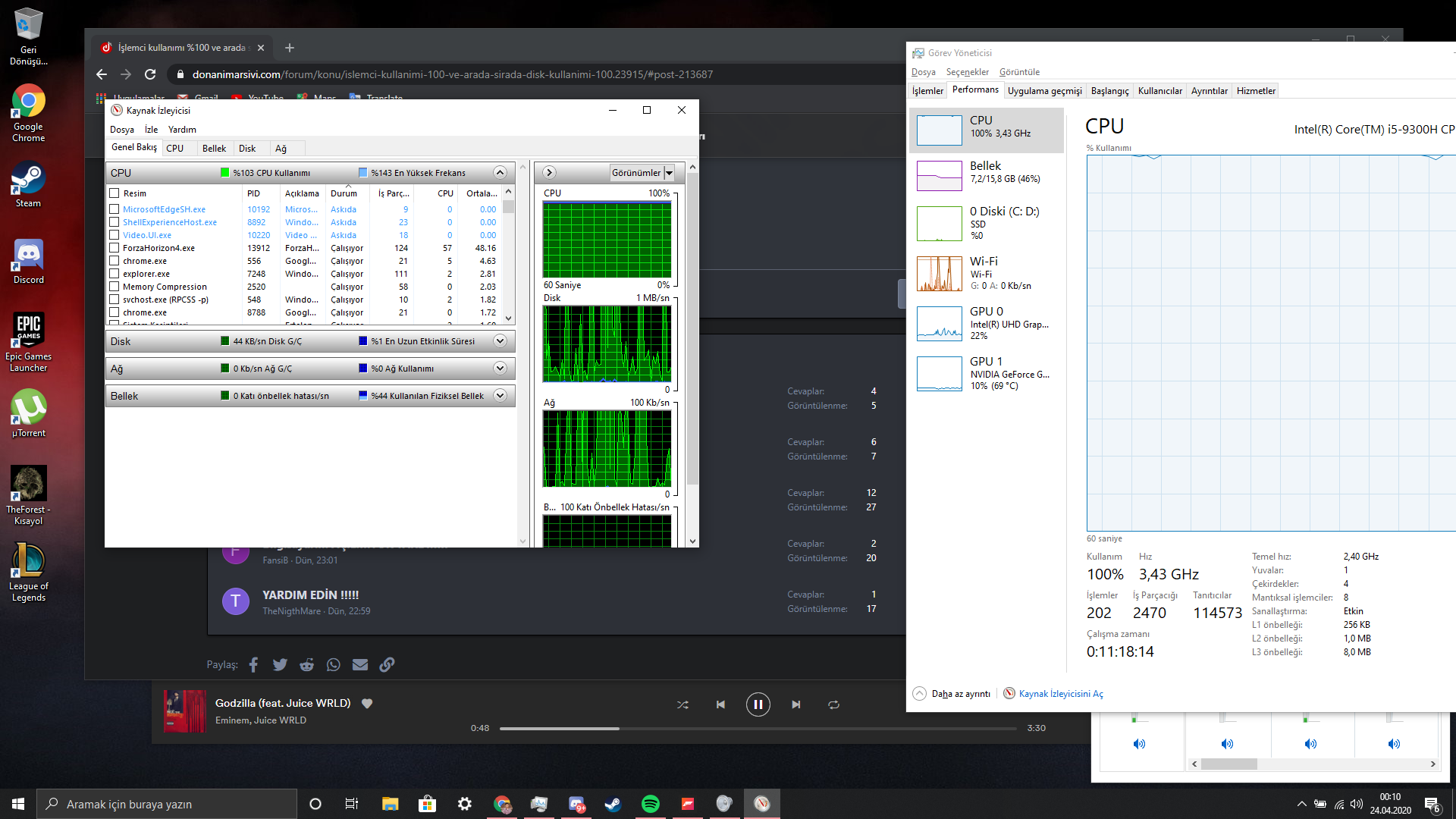Open Yardım menu in Resource Monitor
The height and width of the screenshot is (819, 1456).
(182, 130)
